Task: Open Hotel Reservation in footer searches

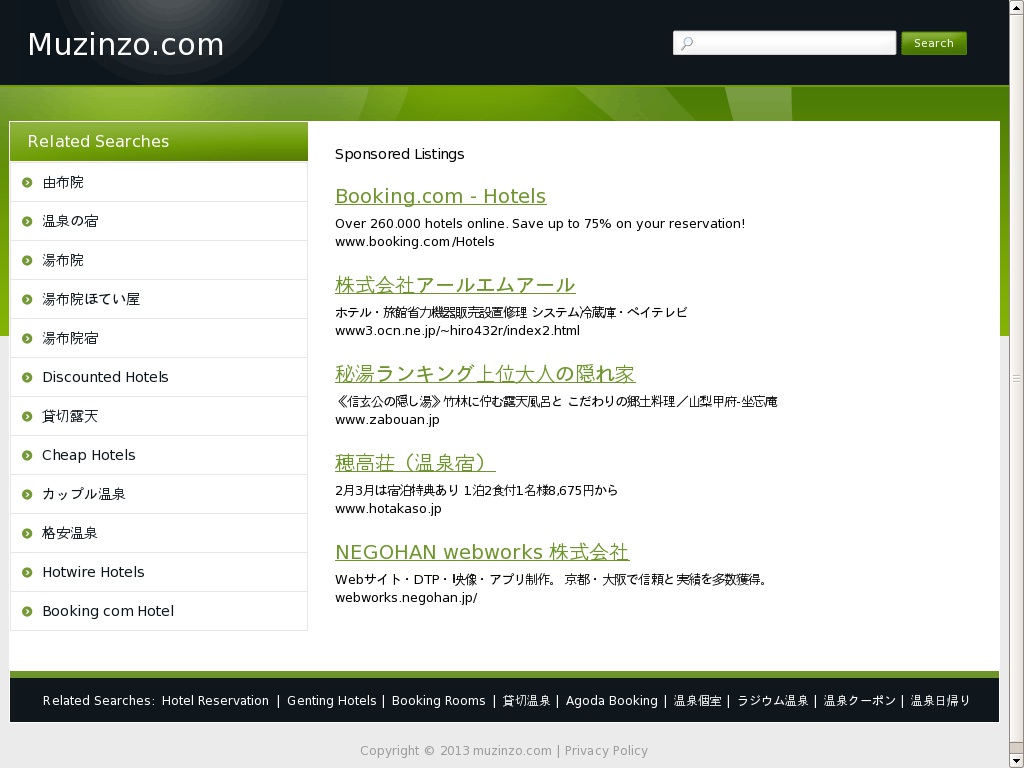Action: pos(215,701)
